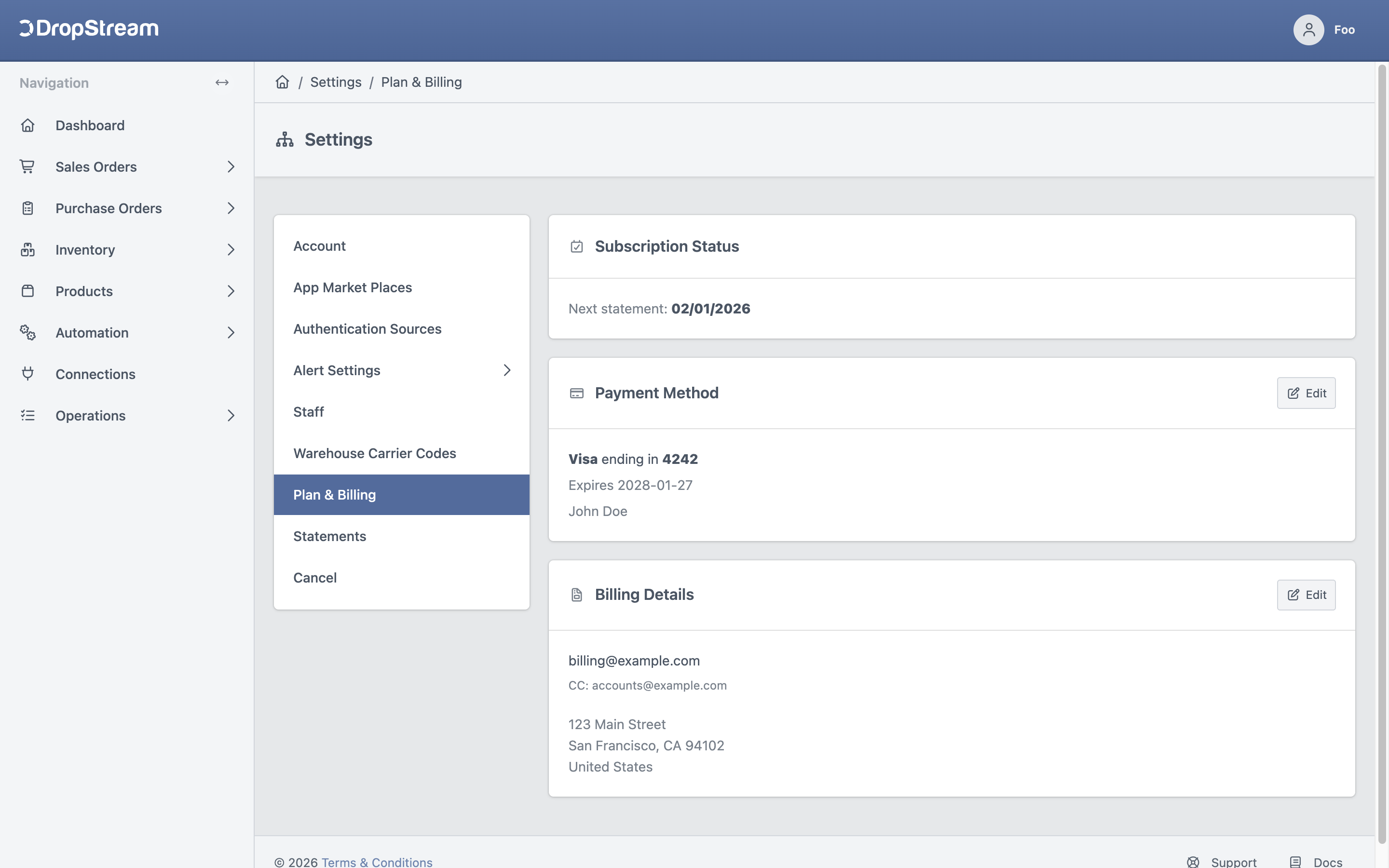The height and width of the screenshot is (868, 1389).
Task: Click Plan & Billing breadcrumb
Action: (422, 82)
